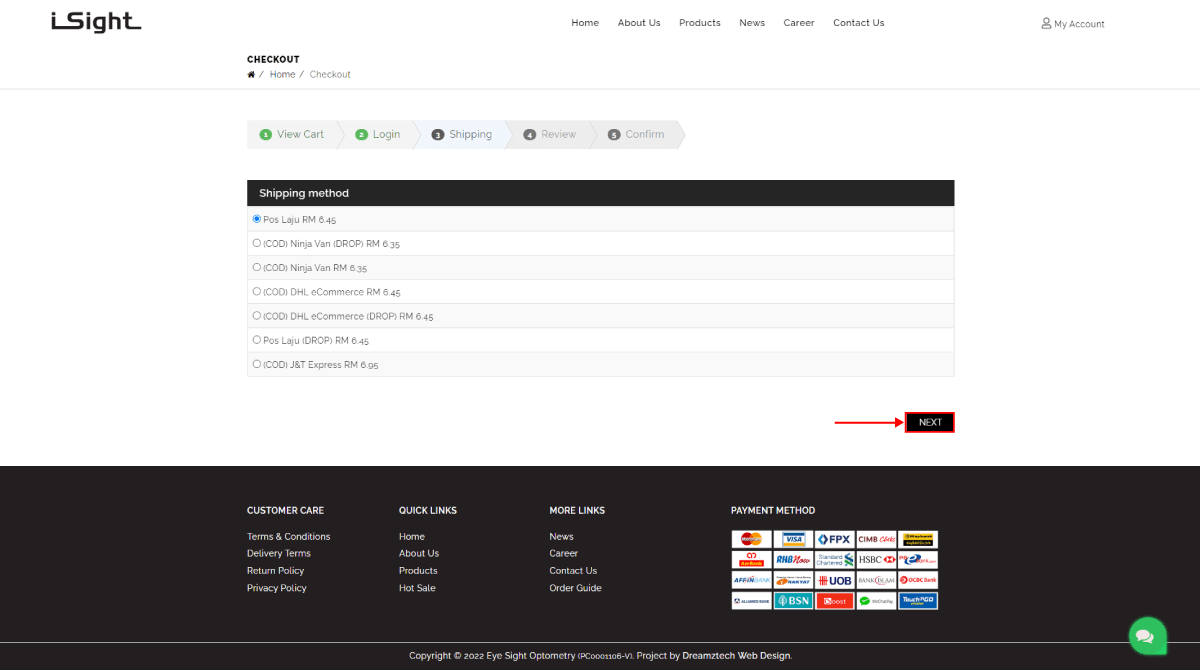Open Contact Us link under More Links

click(573, 571)
